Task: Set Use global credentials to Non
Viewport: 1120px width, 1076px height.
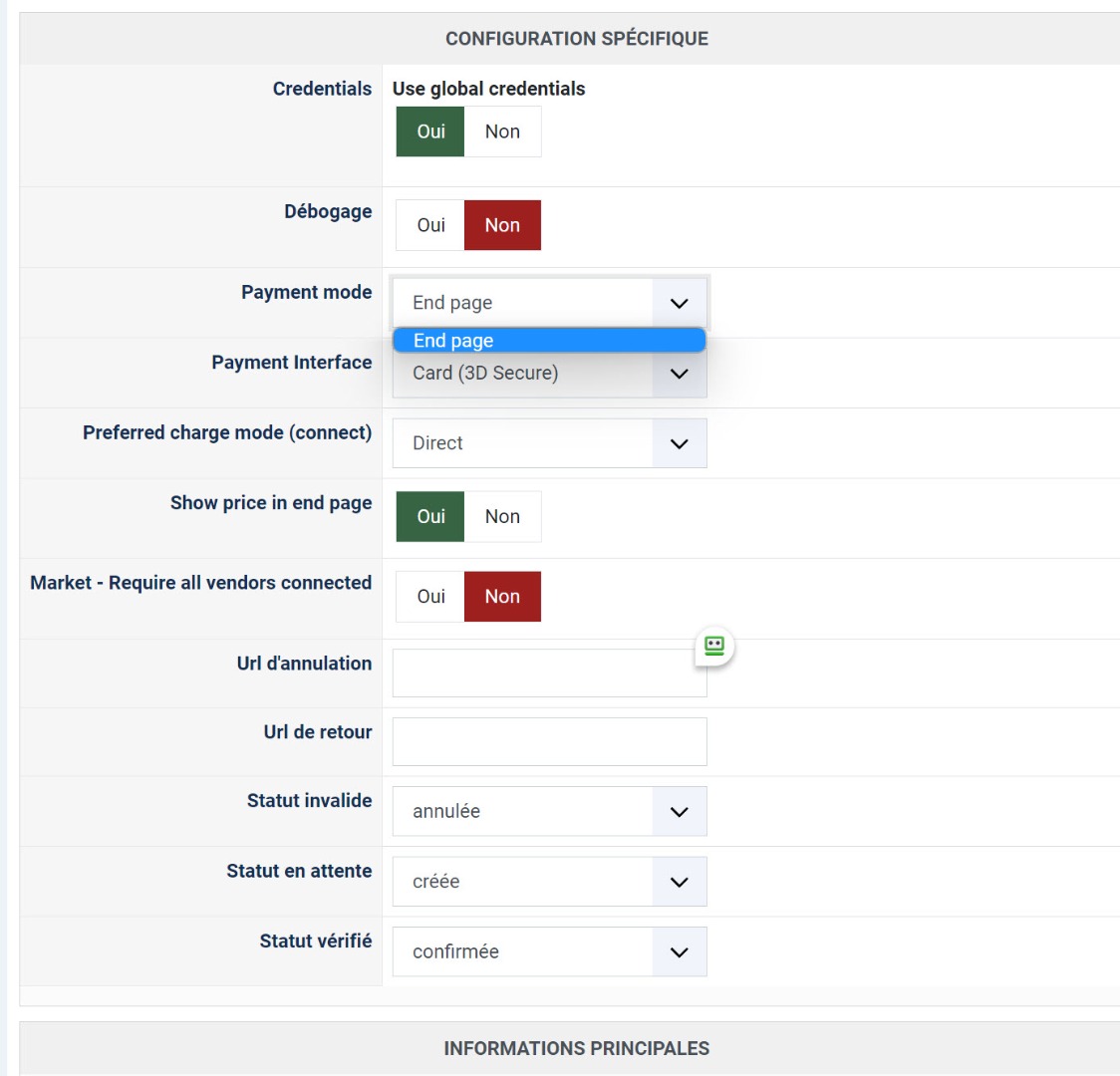Action: pos(502,132)
